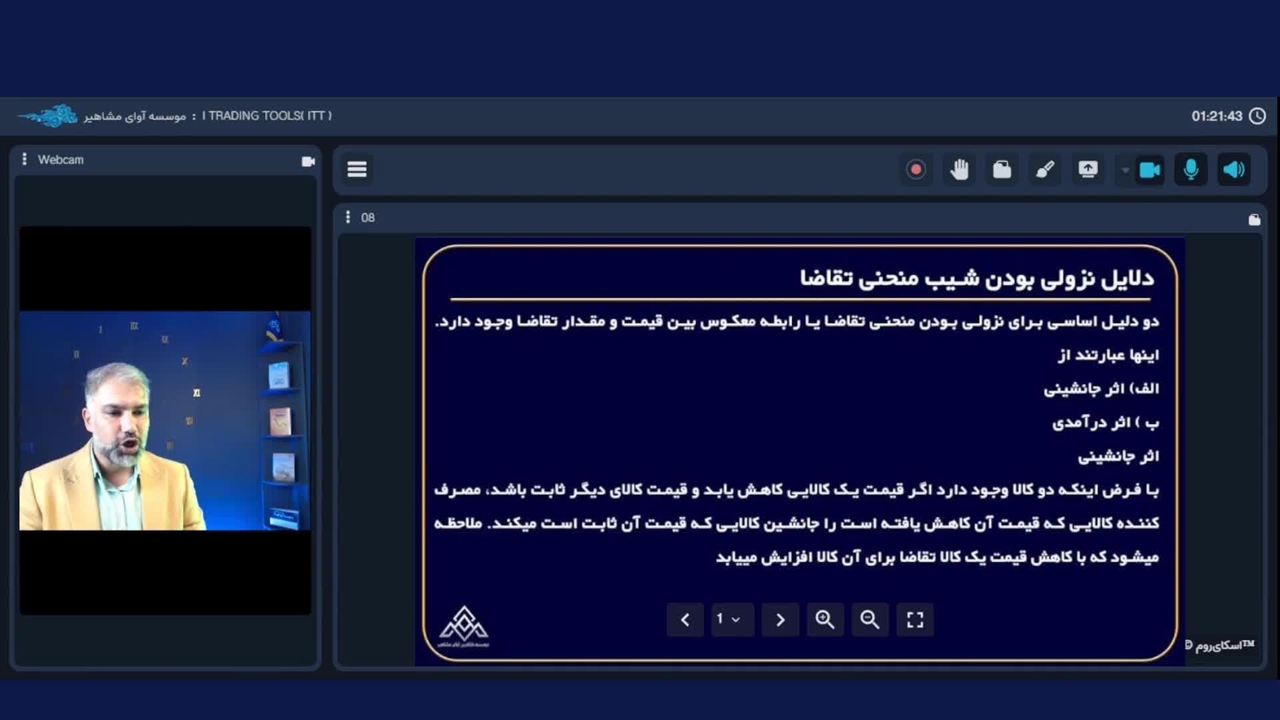Click the presenter webcam video
This screenshot has height=720, width=1280.
[165, 420]
